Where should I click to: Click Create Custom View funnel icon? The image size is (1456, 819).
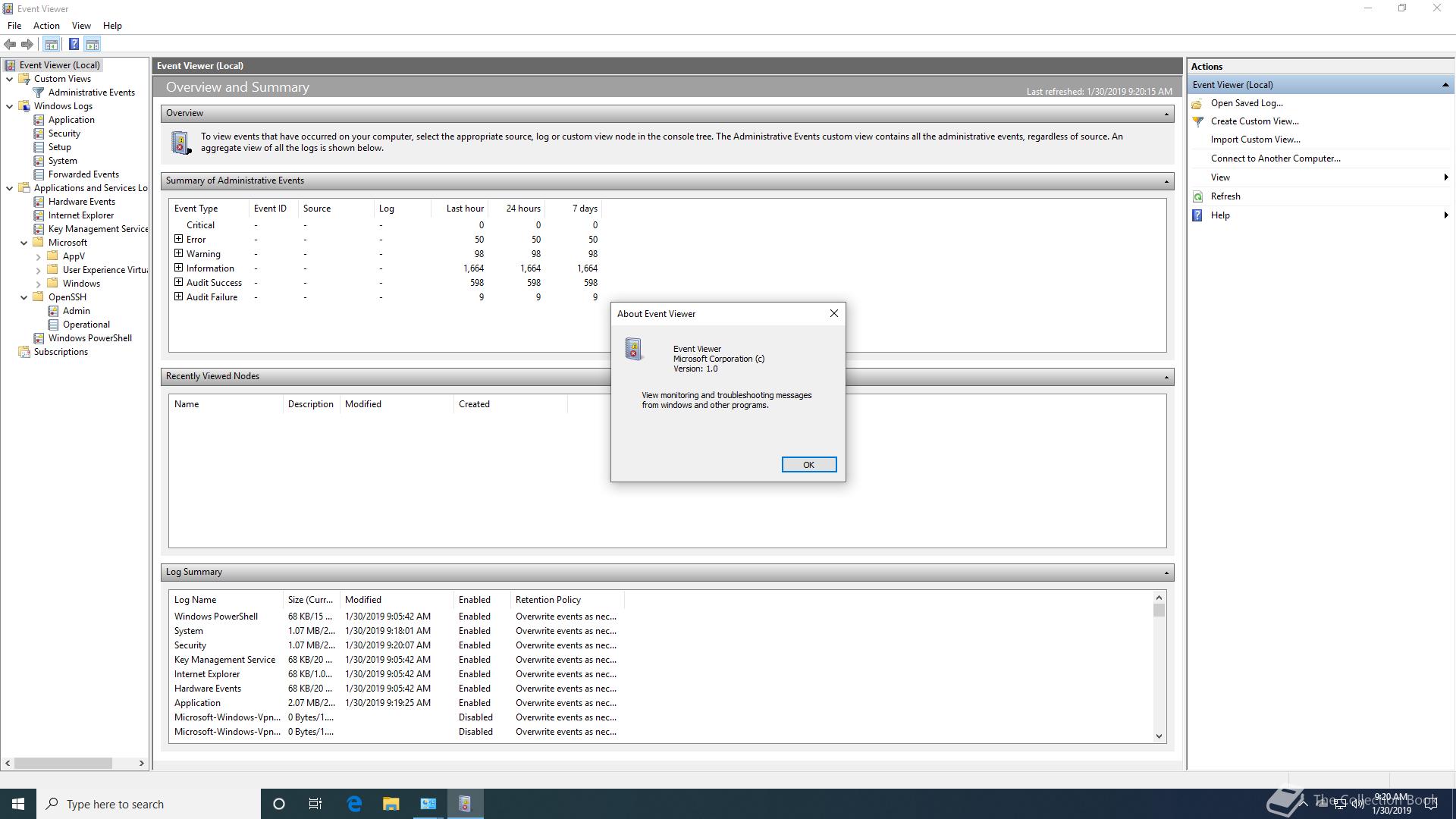coord(1197,121)
